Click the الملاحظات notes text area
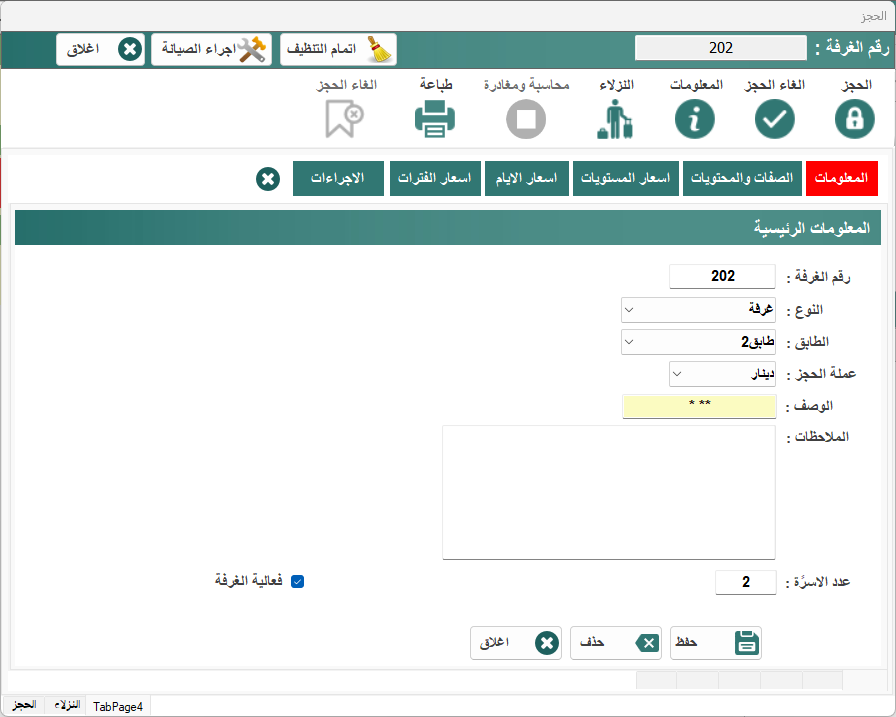The width and height of the screenshot is (896, 717). [x=609, y=492]
